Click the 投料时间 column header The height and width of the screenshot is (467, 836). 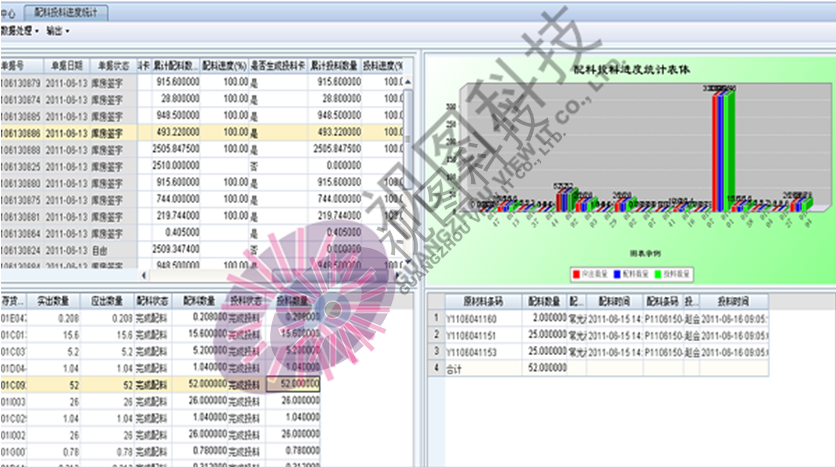pyautogui.click(x=734, y=302)
